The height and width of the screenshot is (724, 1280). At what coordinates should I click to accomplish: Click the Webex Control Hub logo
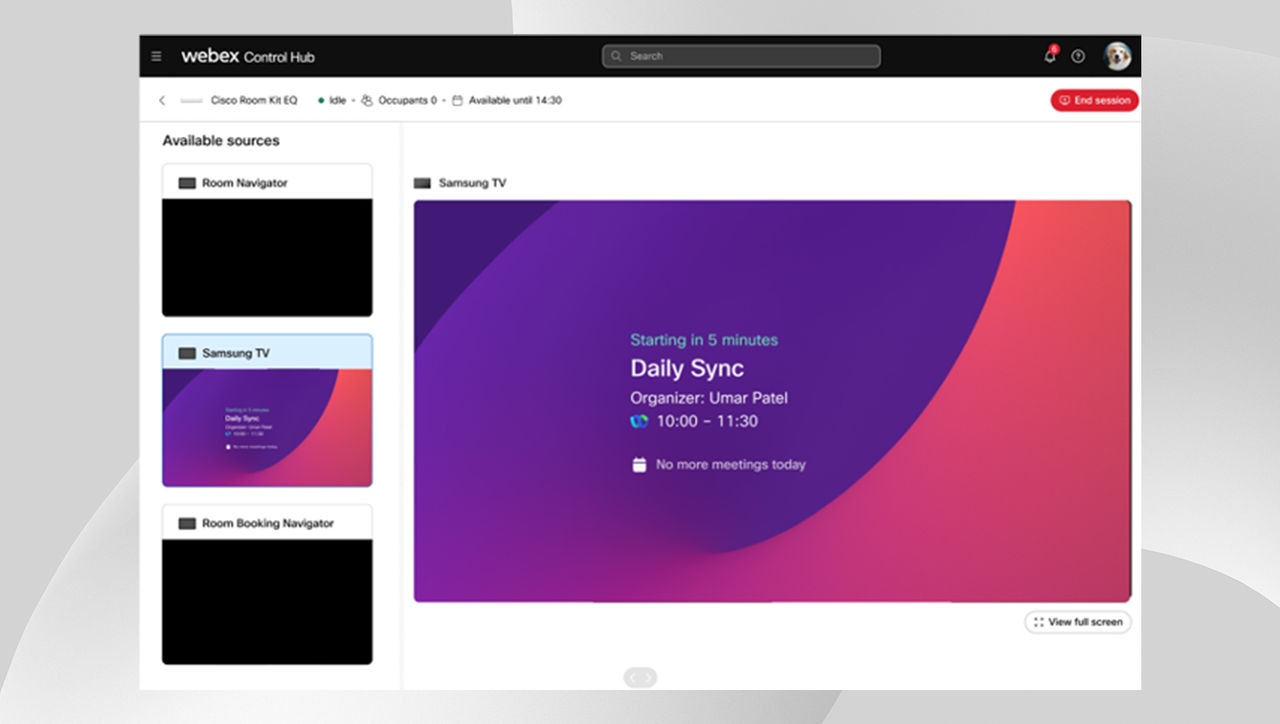[248, 57]
